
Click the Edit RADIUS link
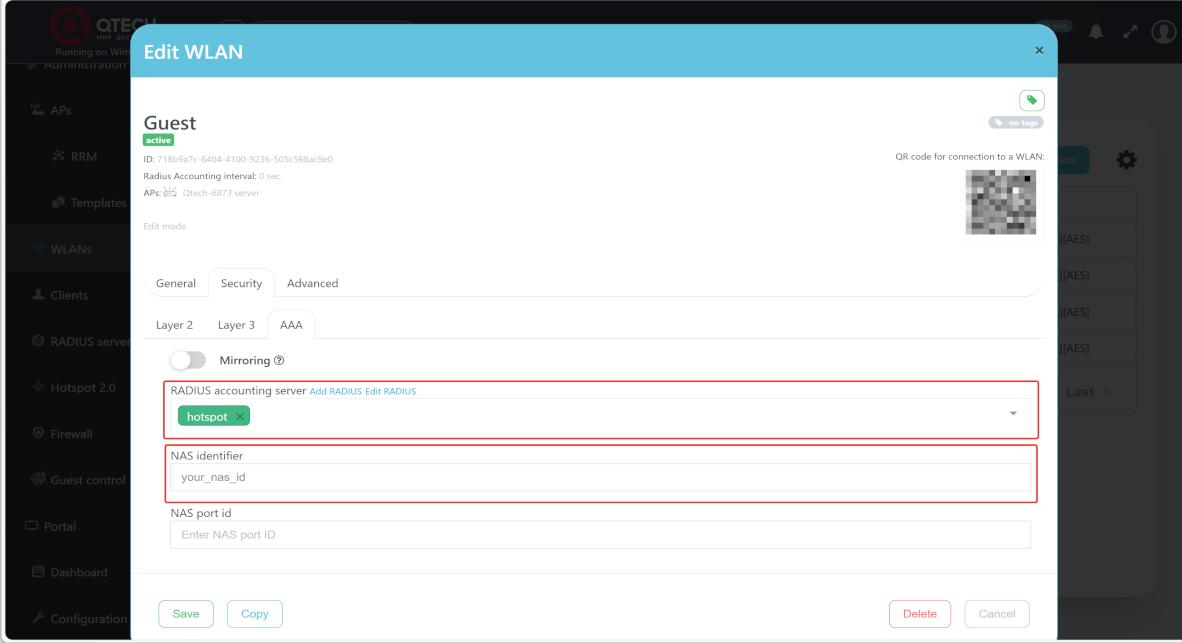tap(390, 391)
